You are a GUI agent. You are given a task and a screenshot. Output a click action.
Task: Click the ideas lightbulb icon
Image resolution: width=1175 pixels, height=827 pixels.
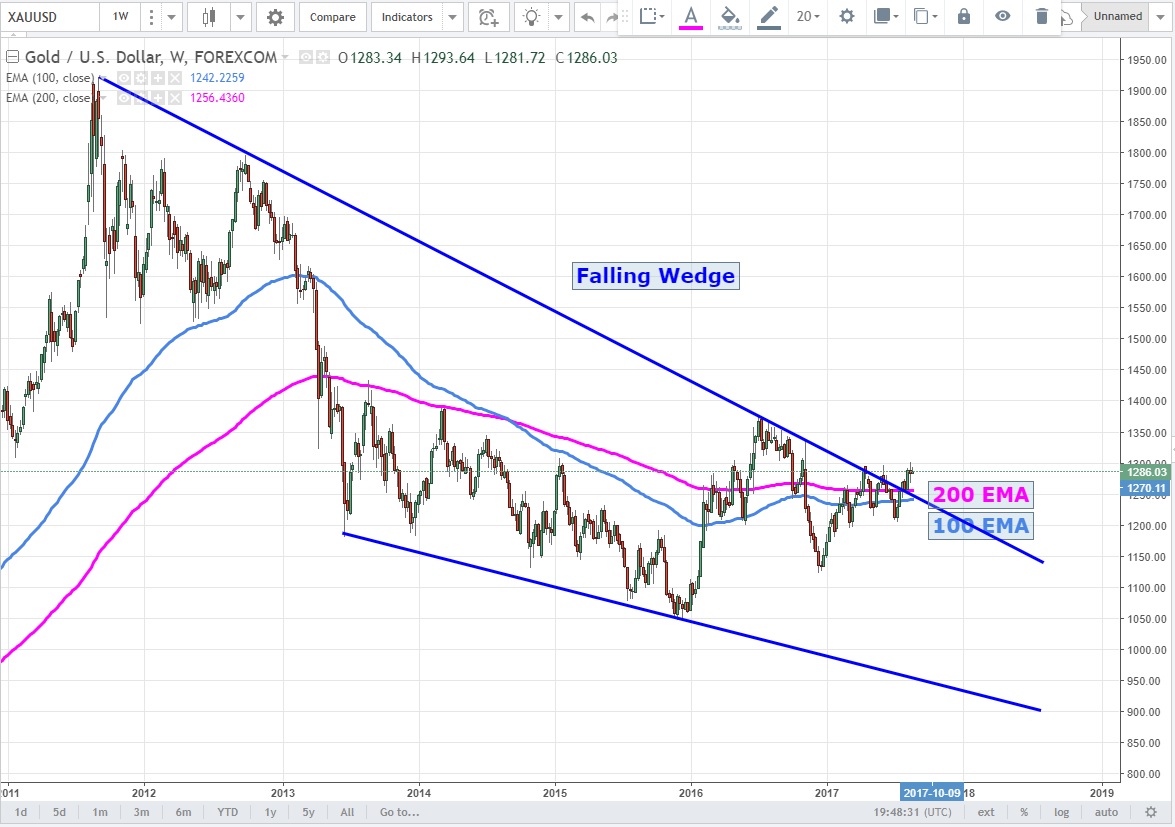532,17
